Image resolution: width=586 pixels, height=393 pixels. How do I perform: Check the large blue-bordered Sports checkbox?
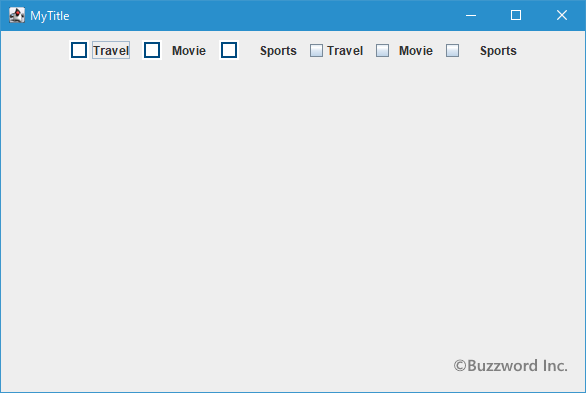coord(229,50)
